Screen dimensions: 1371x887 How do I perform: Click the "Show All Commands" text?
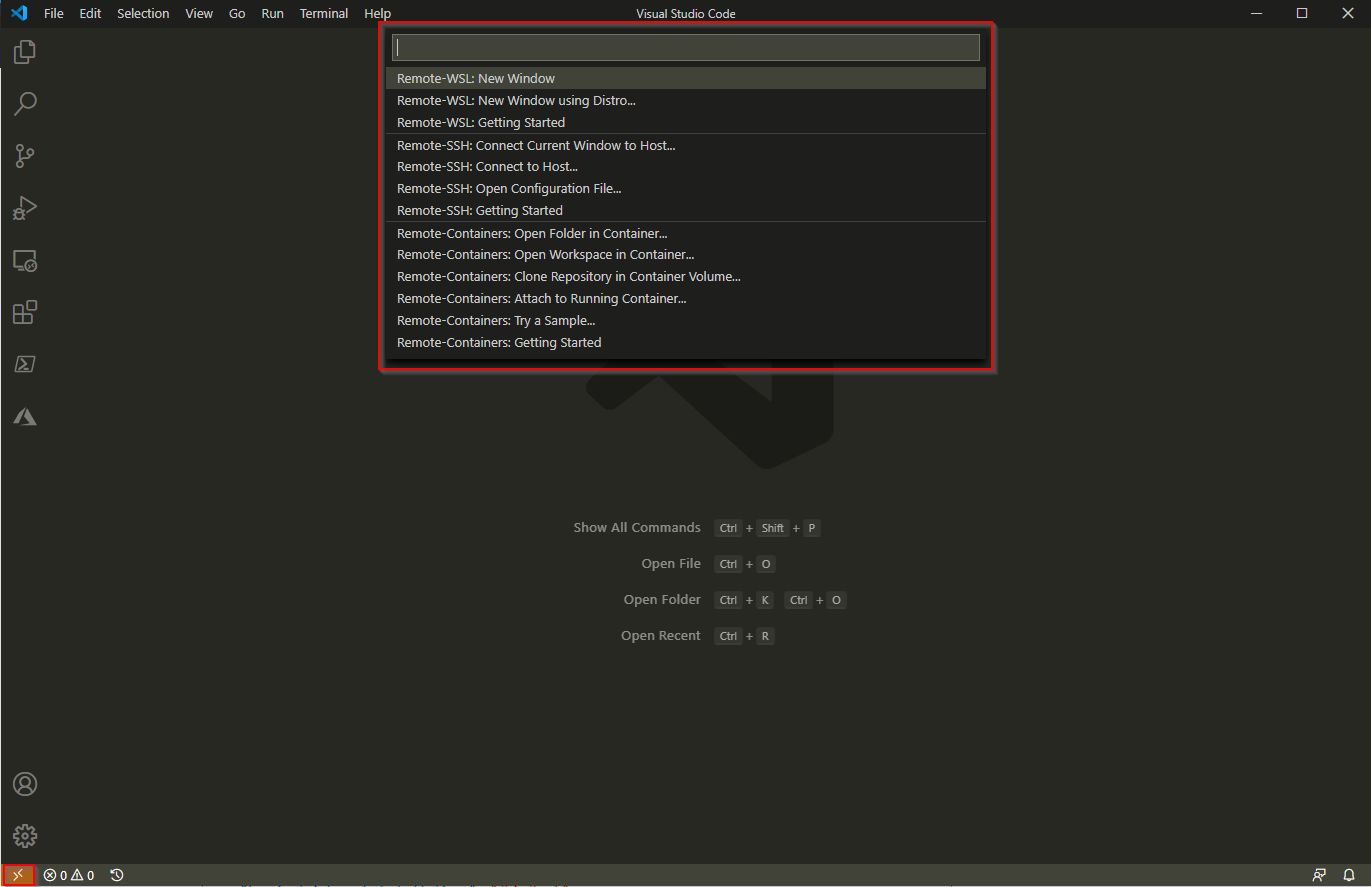(x=637, y=527)
